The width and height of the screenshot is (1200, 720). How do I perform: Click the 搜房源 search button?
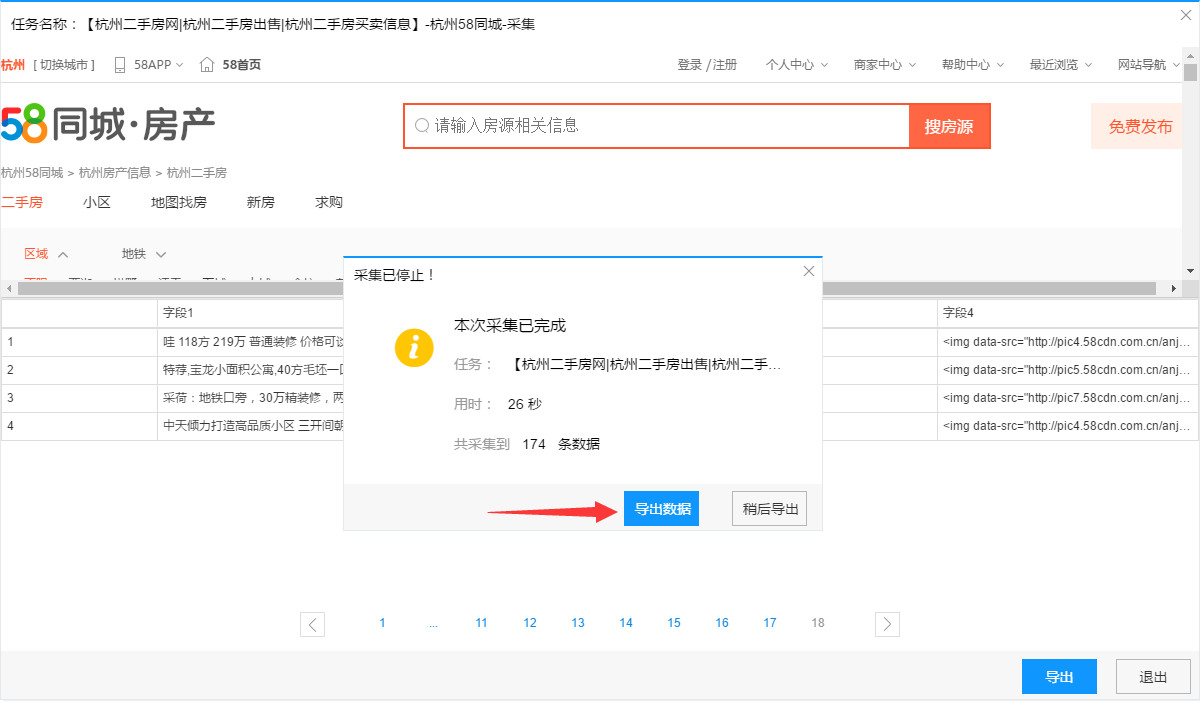(949, 126)
